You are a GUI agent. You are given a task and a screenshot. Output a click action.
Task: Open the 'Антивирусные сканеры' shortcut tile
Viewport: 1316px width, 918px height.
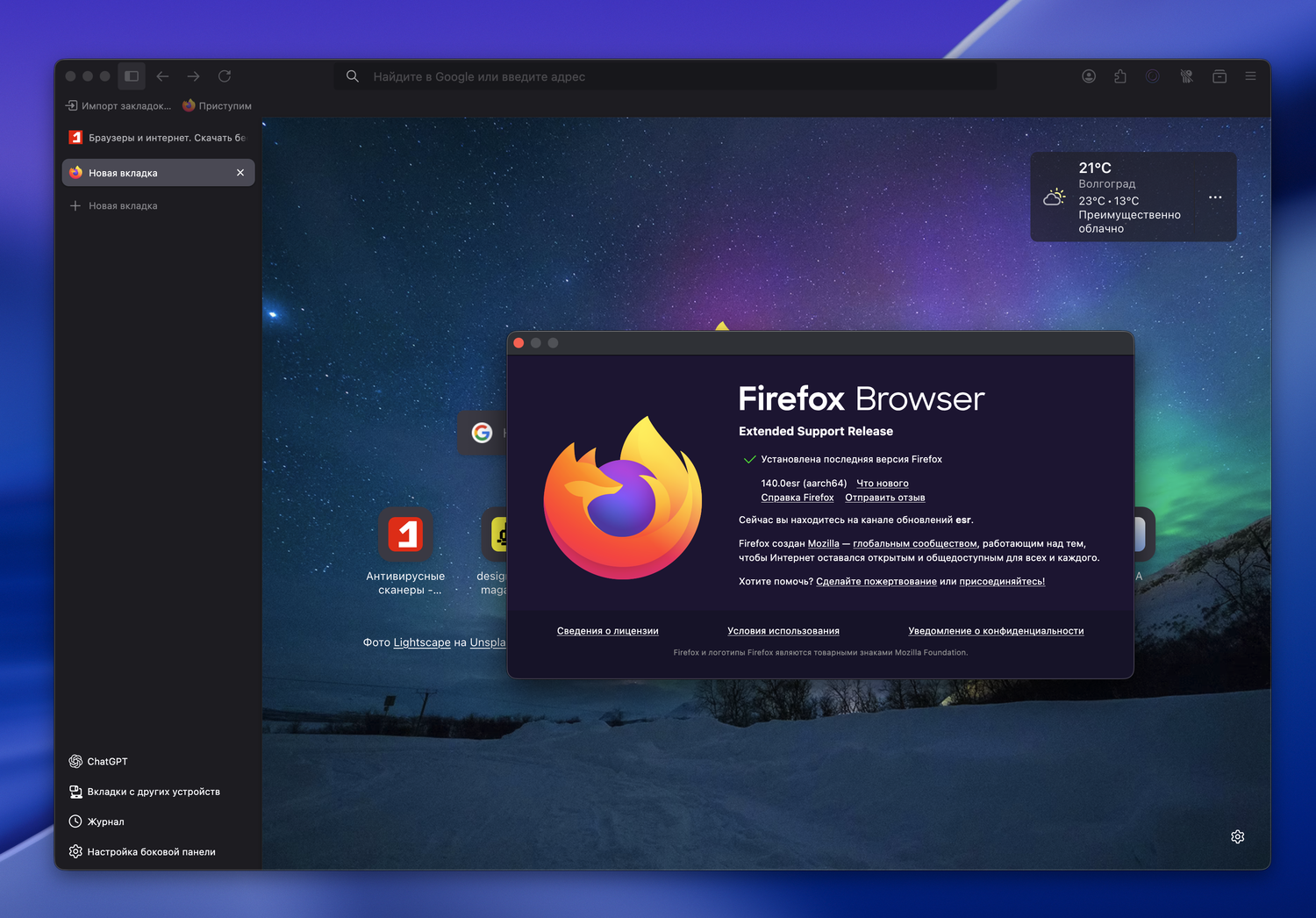click(x=405, y=534)
